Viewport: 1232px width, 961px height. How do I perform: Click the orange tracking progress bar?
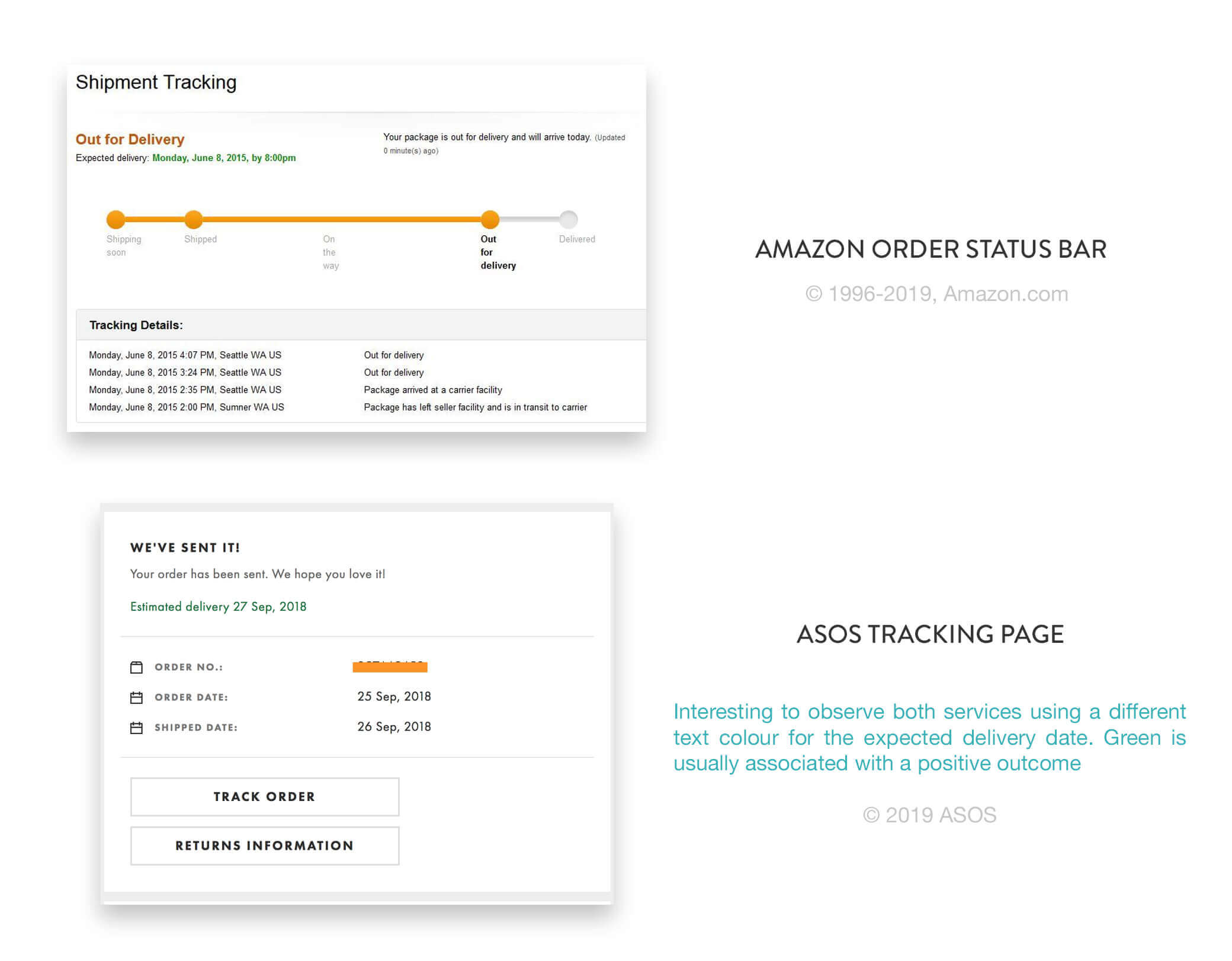pos(303,219)
